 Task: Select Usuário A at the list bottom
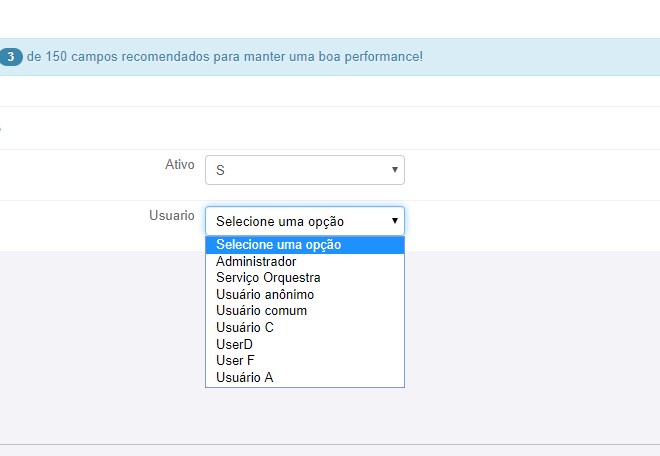245,377
